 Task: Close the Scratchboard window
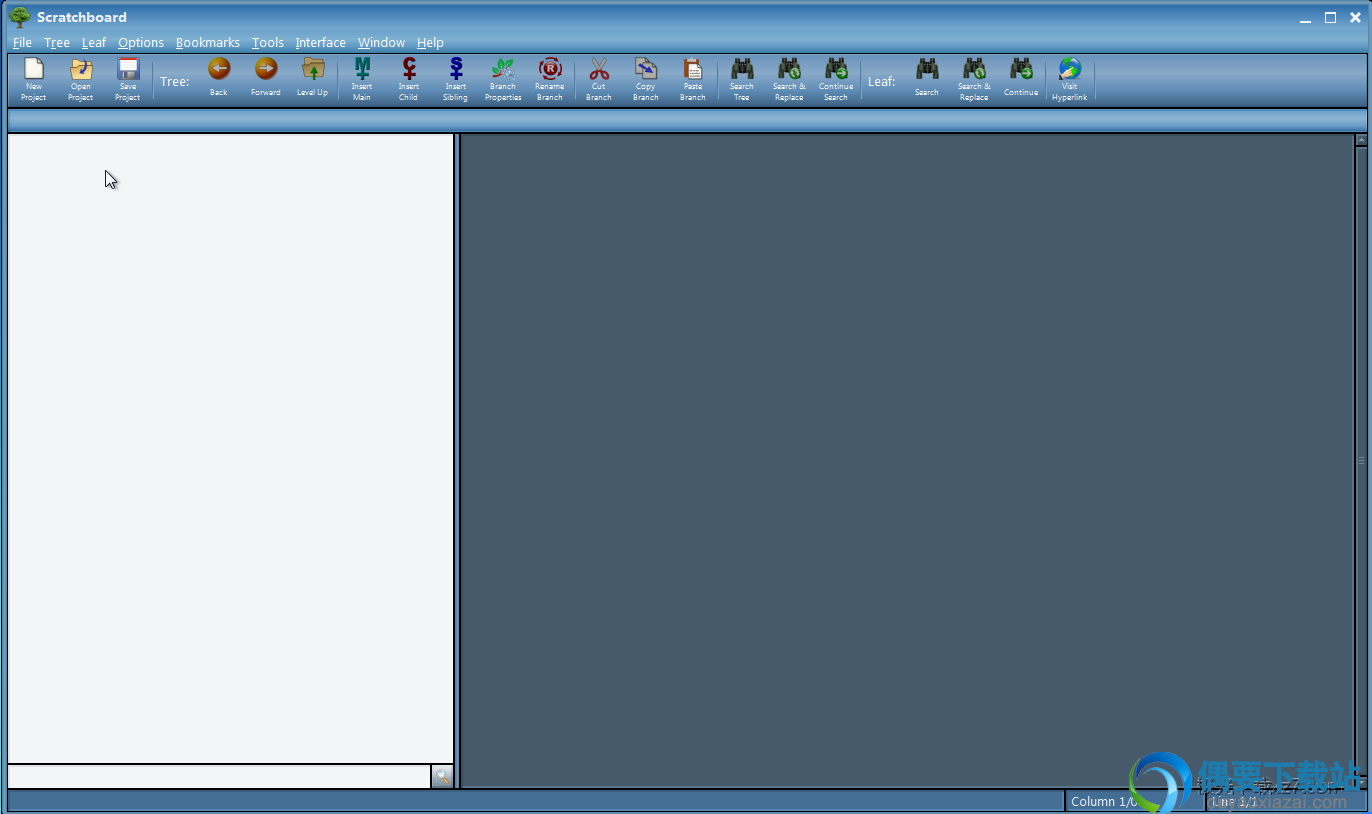coord(1356,17)
